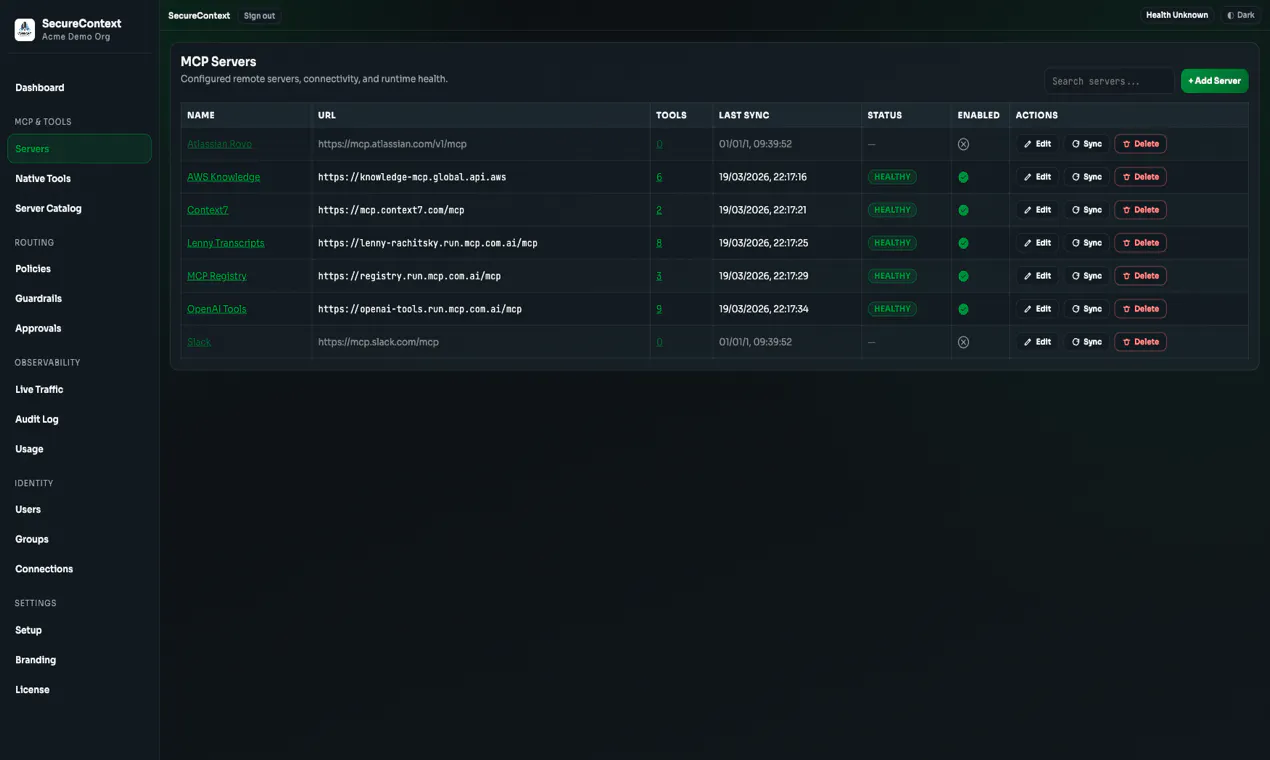
Task: Toggle enabled state for AWS Knowledge
Action: pyautogui.click(x=963, y=177)
